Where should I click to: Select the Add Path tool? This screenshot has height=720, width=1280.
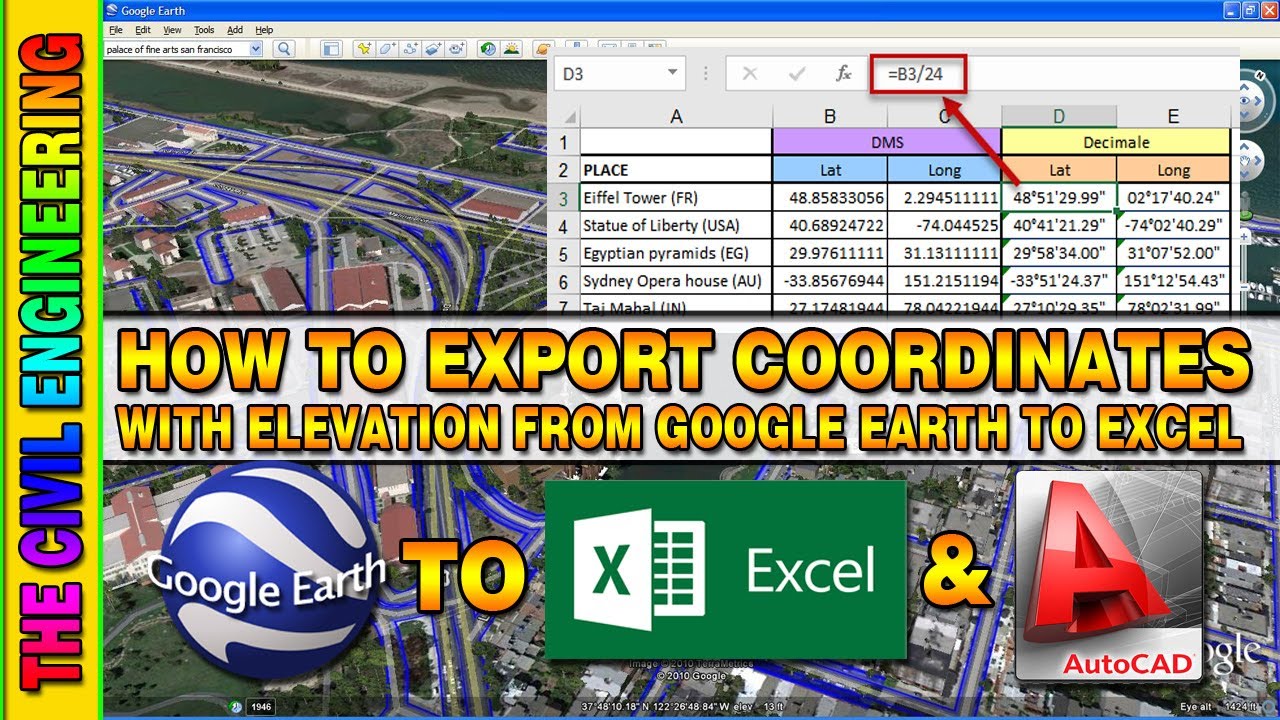[410, 47]
